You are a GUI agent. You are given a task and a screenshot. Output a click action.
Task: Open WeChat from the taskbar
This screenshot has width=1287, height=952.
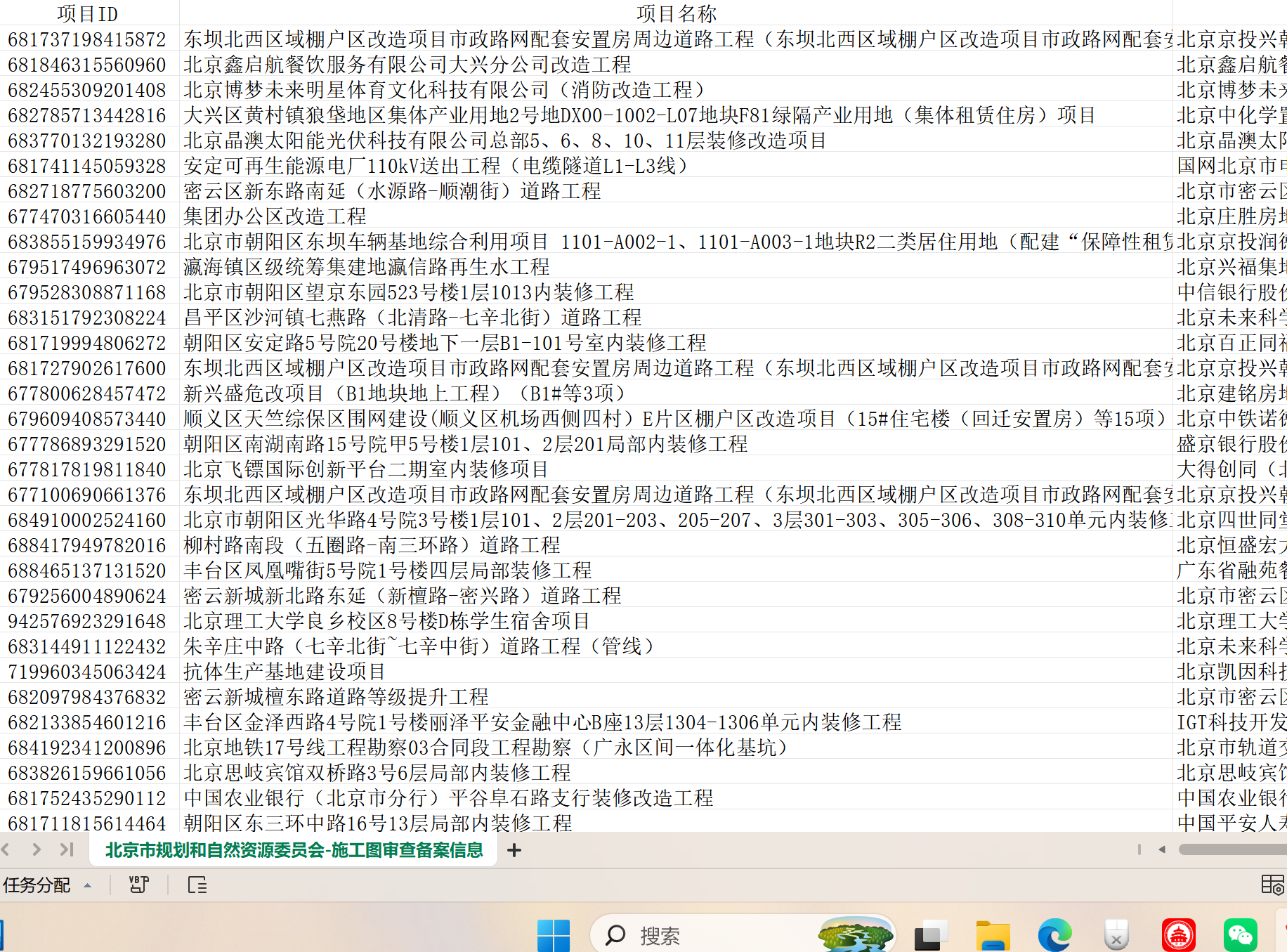click(x=1240, y=935)
